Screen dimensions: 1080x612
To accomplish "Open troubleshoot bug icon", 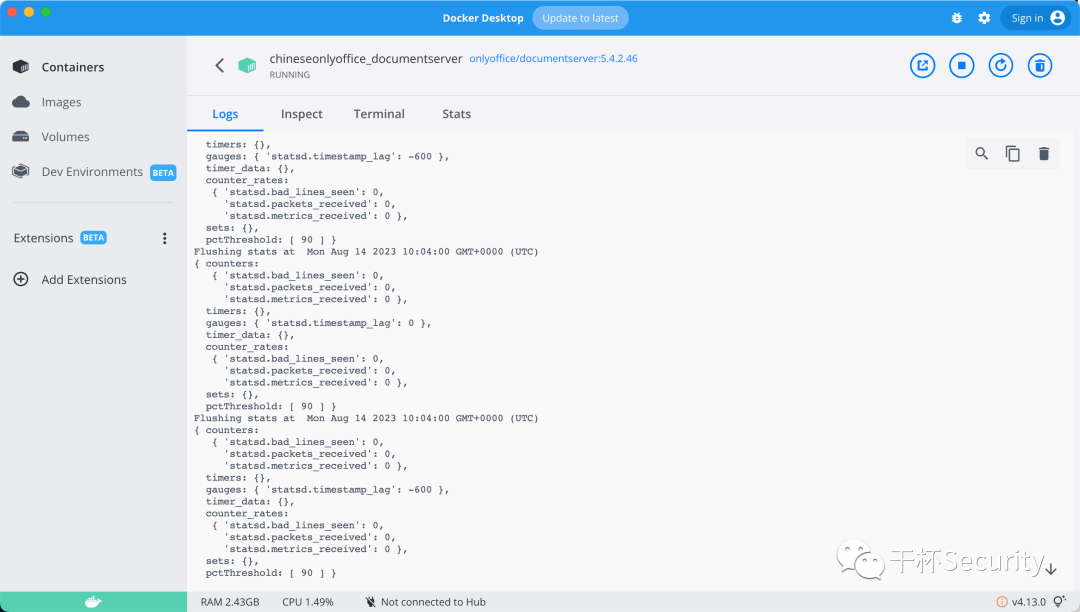I will [957, 19].
